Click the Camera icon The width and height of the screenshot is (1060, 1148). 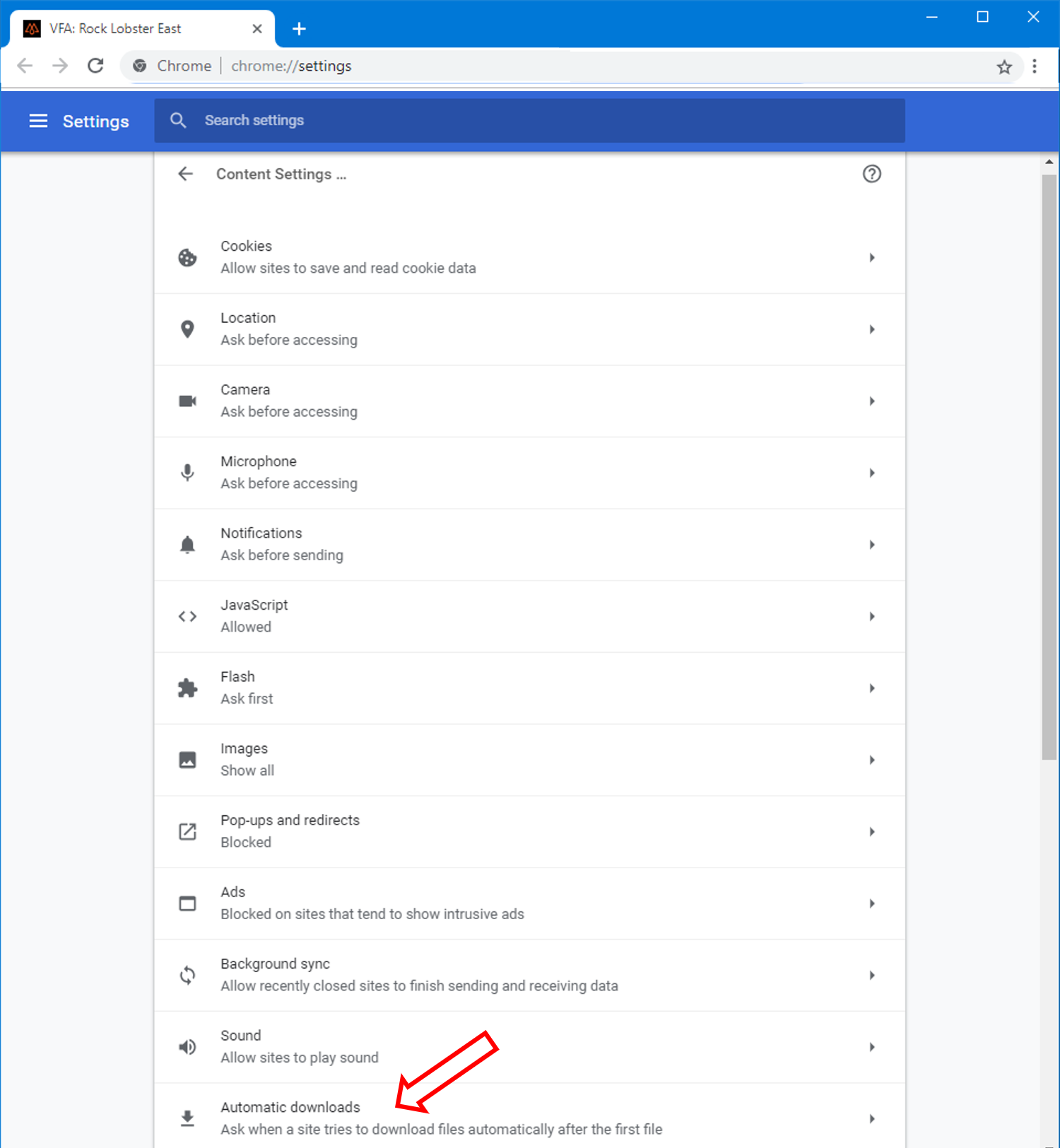187,401
